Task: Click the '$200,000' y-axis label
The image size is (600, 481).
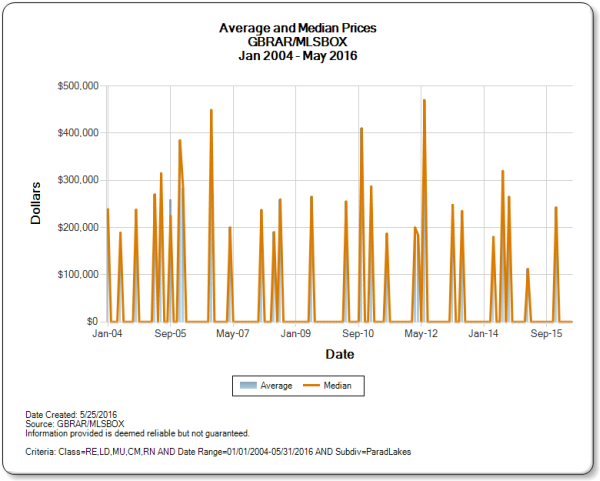Action: pyautogui.click(x=78, y=227)
